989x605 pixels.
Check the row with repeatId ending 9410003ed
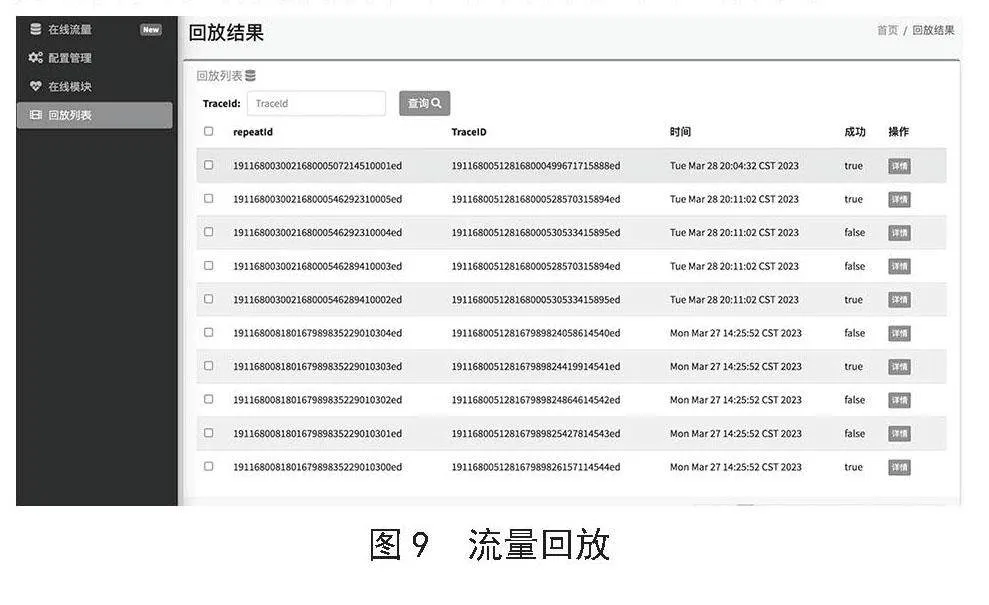[x=208, y=266]
